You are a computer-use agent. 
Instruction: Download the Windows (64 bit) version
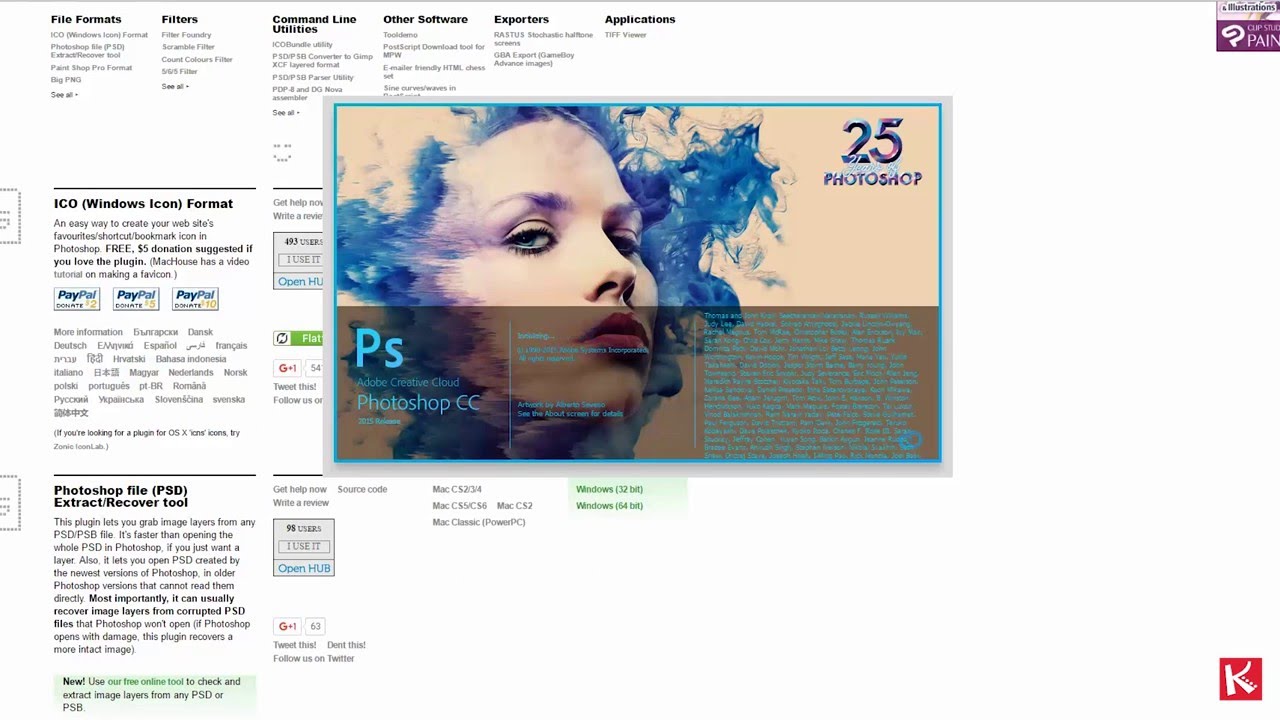608,505
